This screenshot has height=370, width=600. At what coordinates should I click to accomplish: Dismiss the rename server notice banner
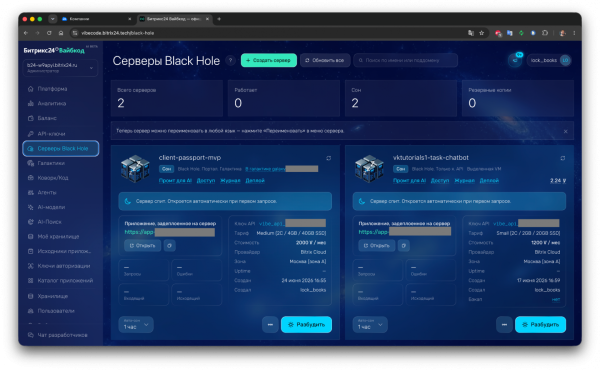566,131
